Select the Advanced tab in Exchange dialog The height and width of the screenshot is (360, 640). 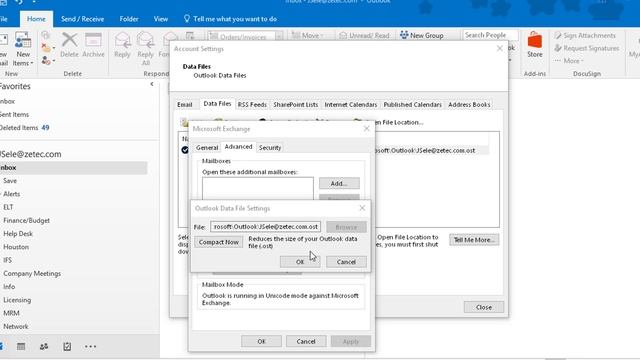[238, 147]
